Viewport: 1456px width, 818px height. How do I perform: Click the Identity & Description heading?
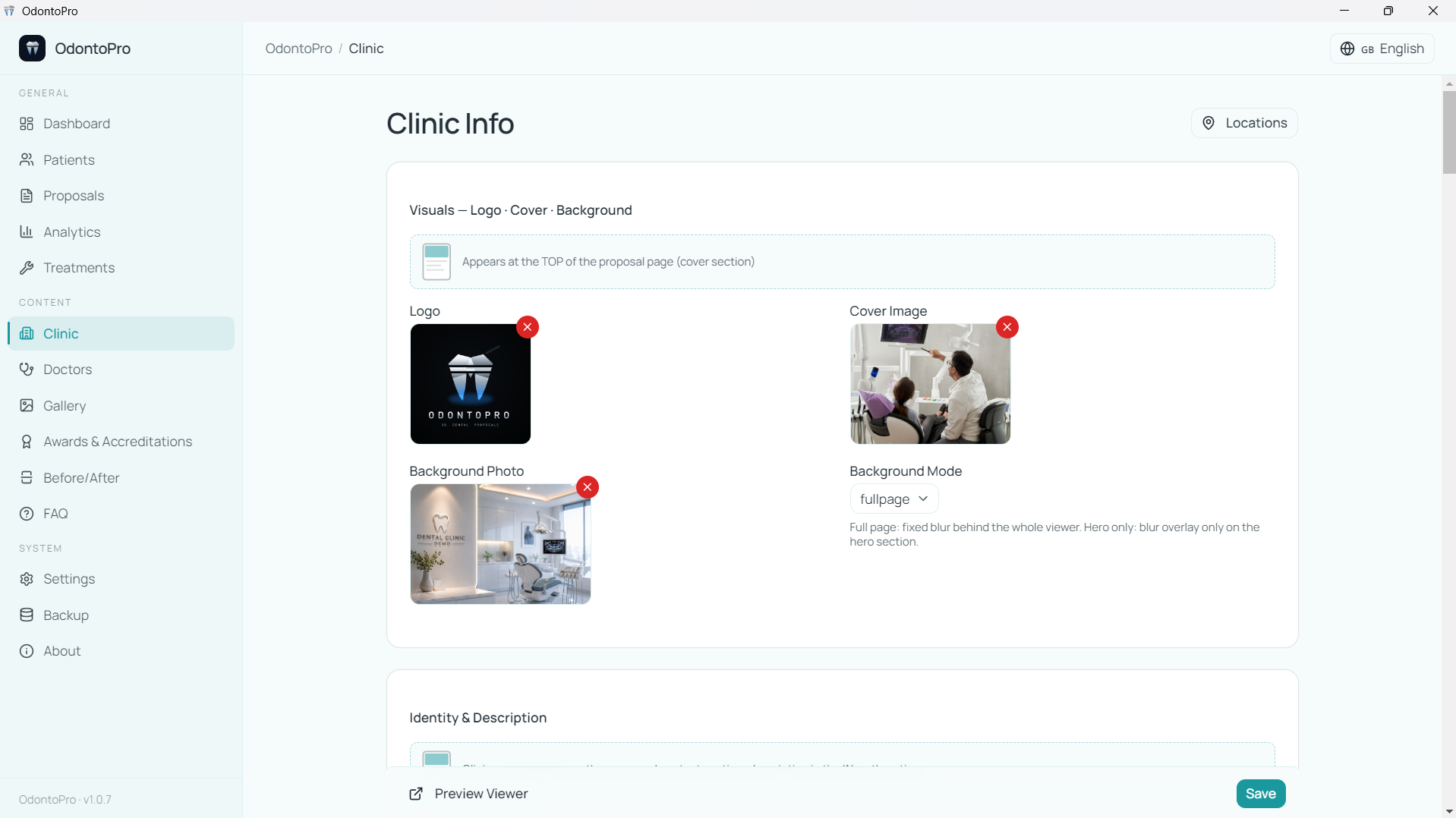(478, 718)
